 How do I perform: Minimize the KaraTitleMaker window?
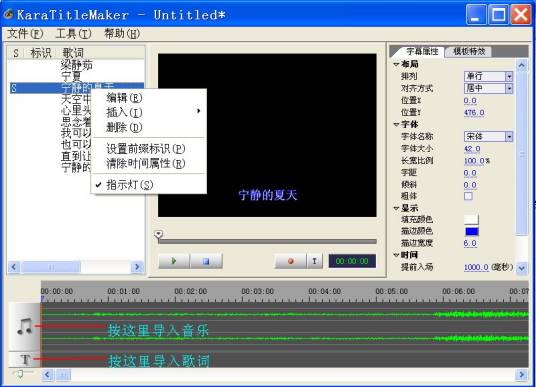[x=475, y=15]
